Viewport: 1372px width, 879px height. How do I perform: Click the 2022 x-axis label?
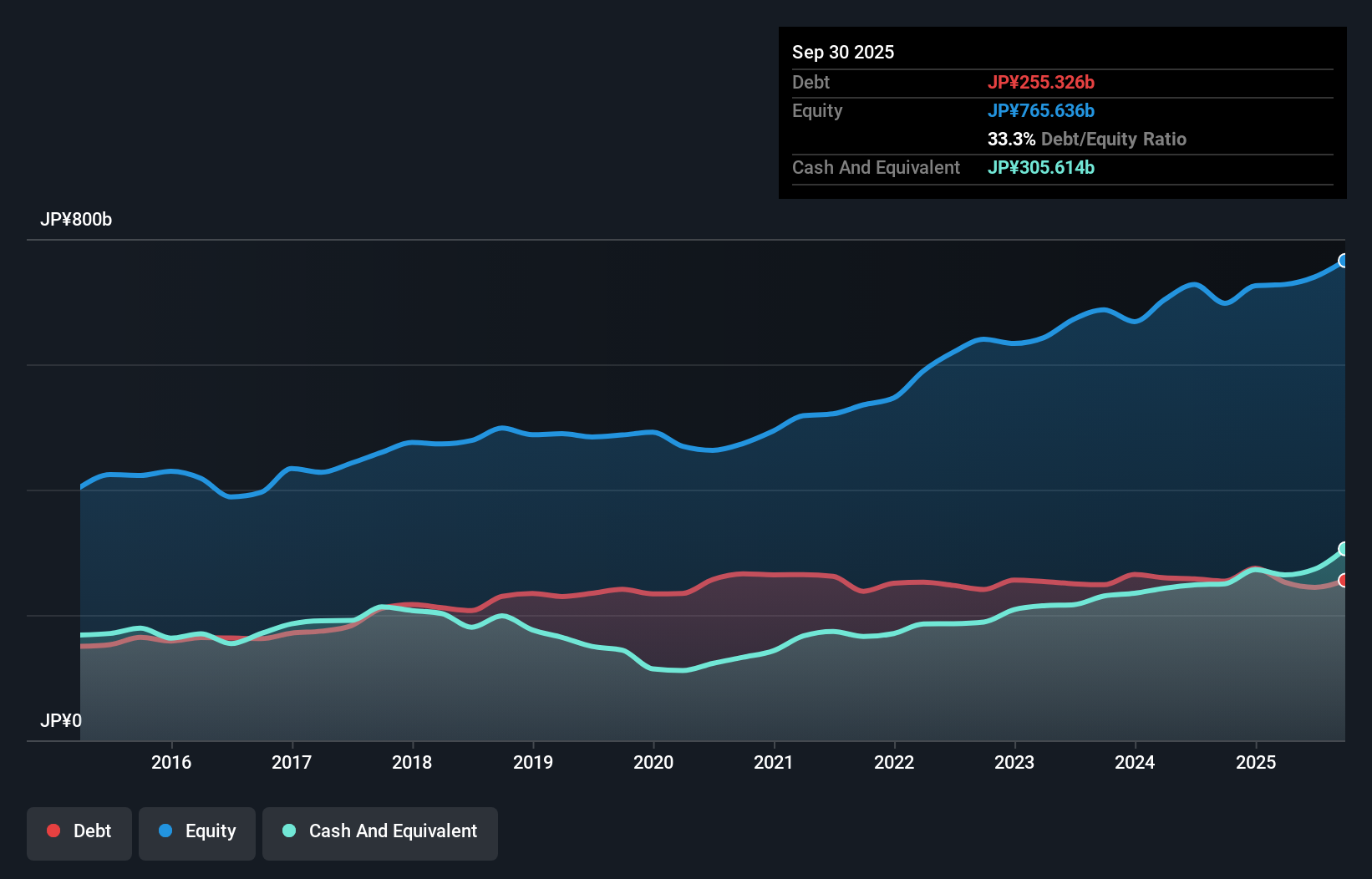point(894,762)
